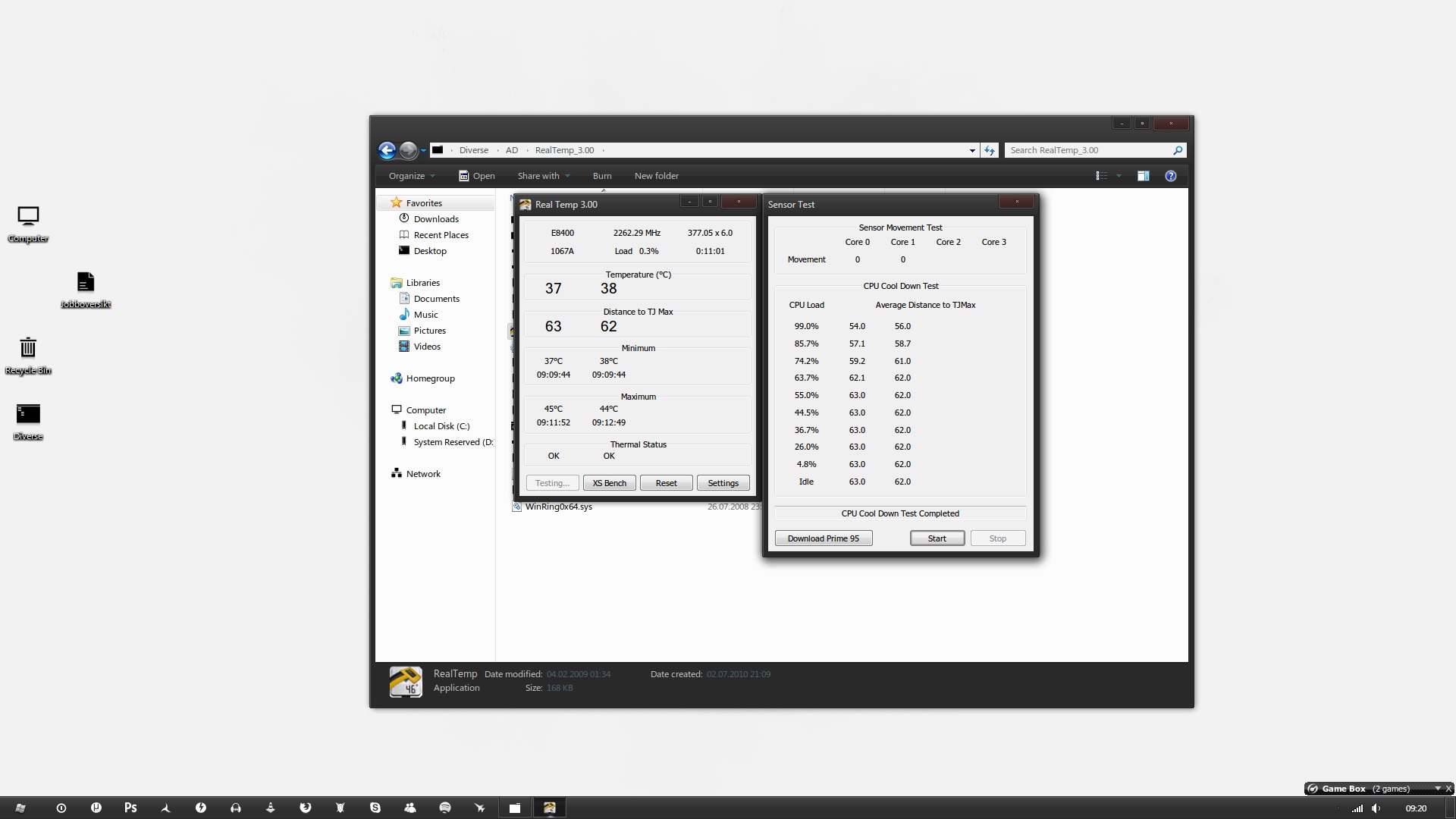The height and width of the screenshot is (819, 1456).
Task: Launch Firefox from the taskbar
Action: [x=306, y=808]
